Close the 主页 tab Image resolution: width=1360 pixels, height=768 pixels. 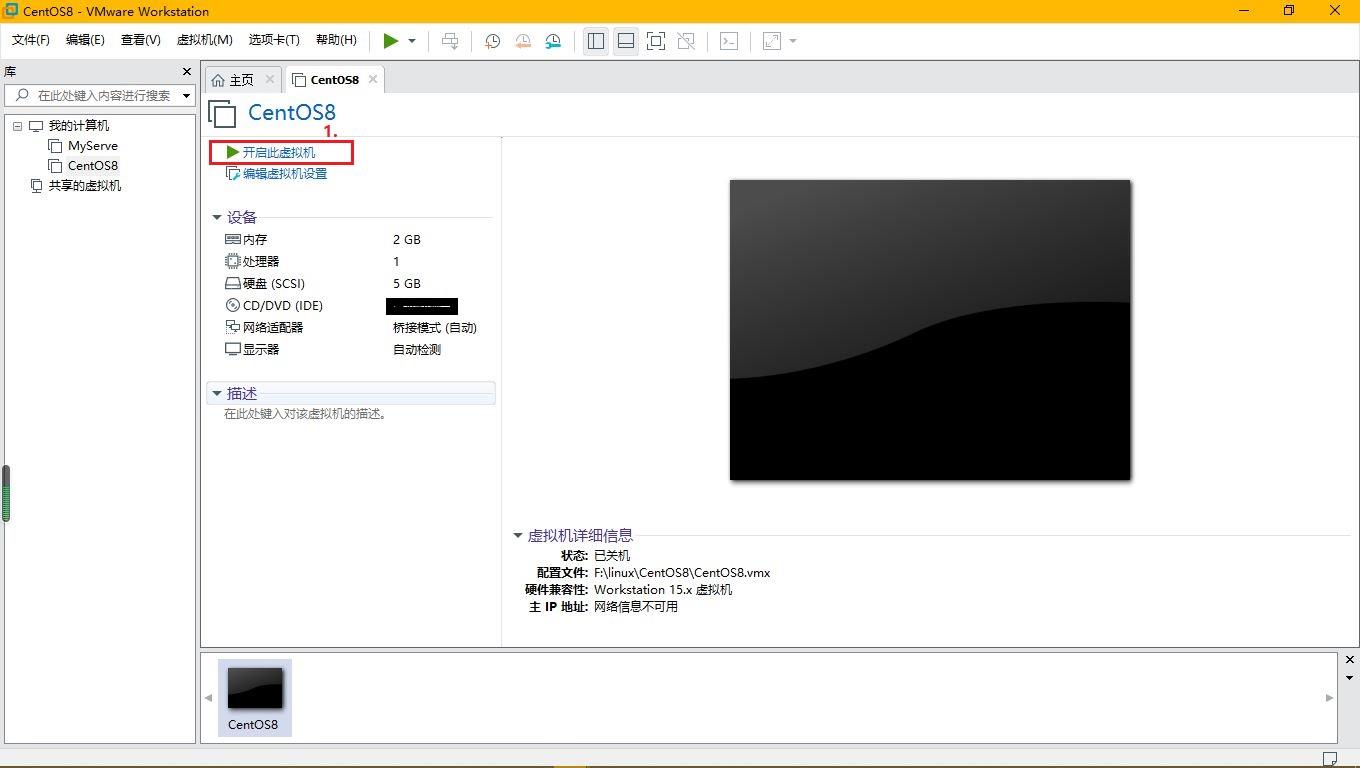tap(270, 79)
